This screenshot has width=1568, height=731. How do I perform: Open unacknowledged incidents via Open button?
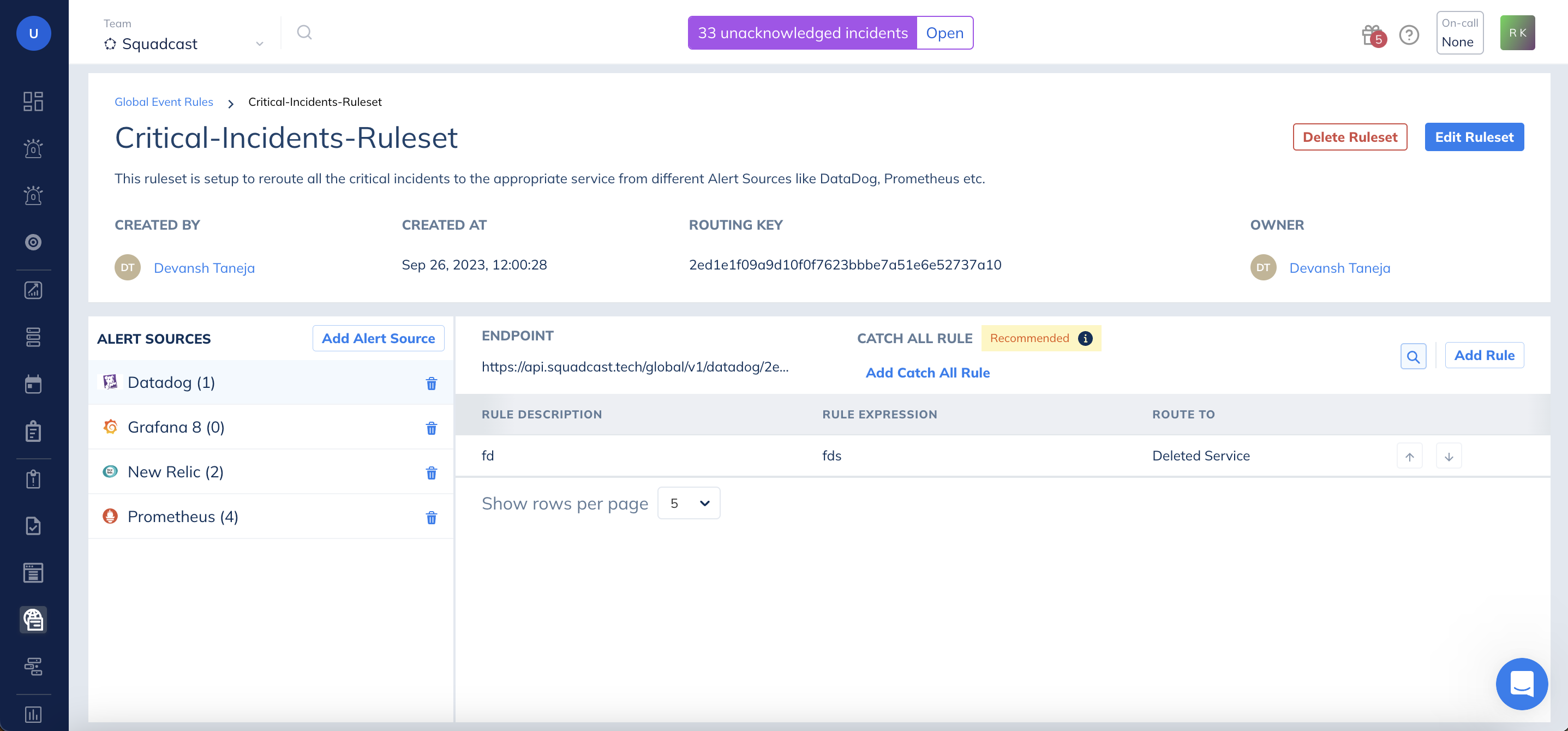(945, 33)
